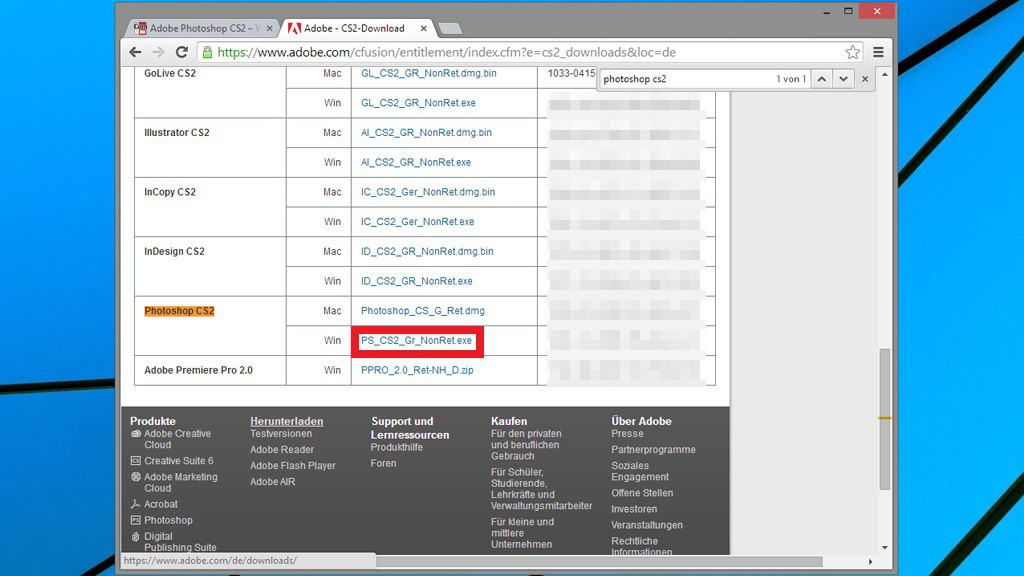Click the Illustrator CS2 product name
The image size is (1024, 576).
coord(176,133)
